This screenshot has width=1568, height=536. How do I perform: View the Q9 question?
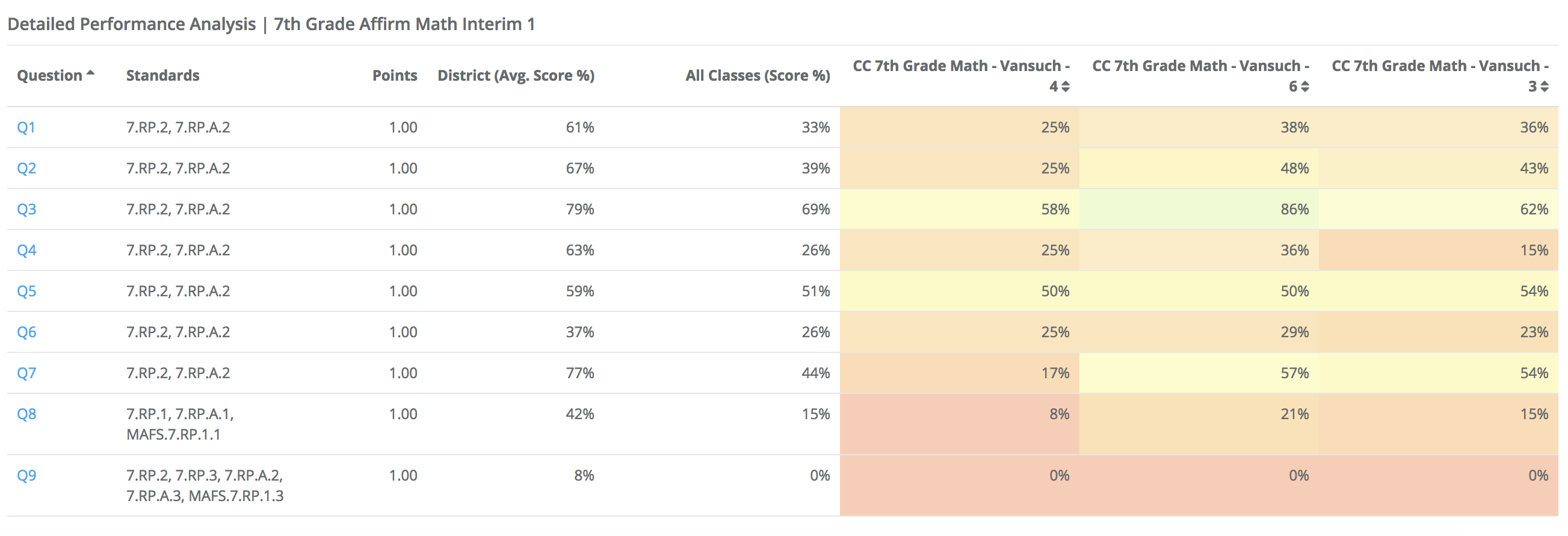(26, 475)
